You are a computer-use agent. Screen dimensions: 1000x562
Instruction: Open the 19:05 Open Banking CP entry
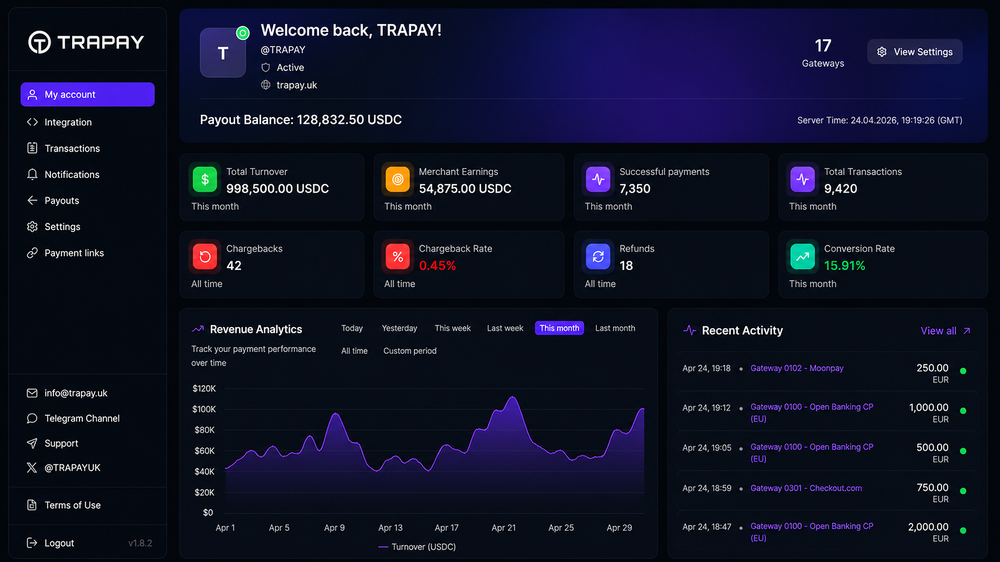[811, 453]
